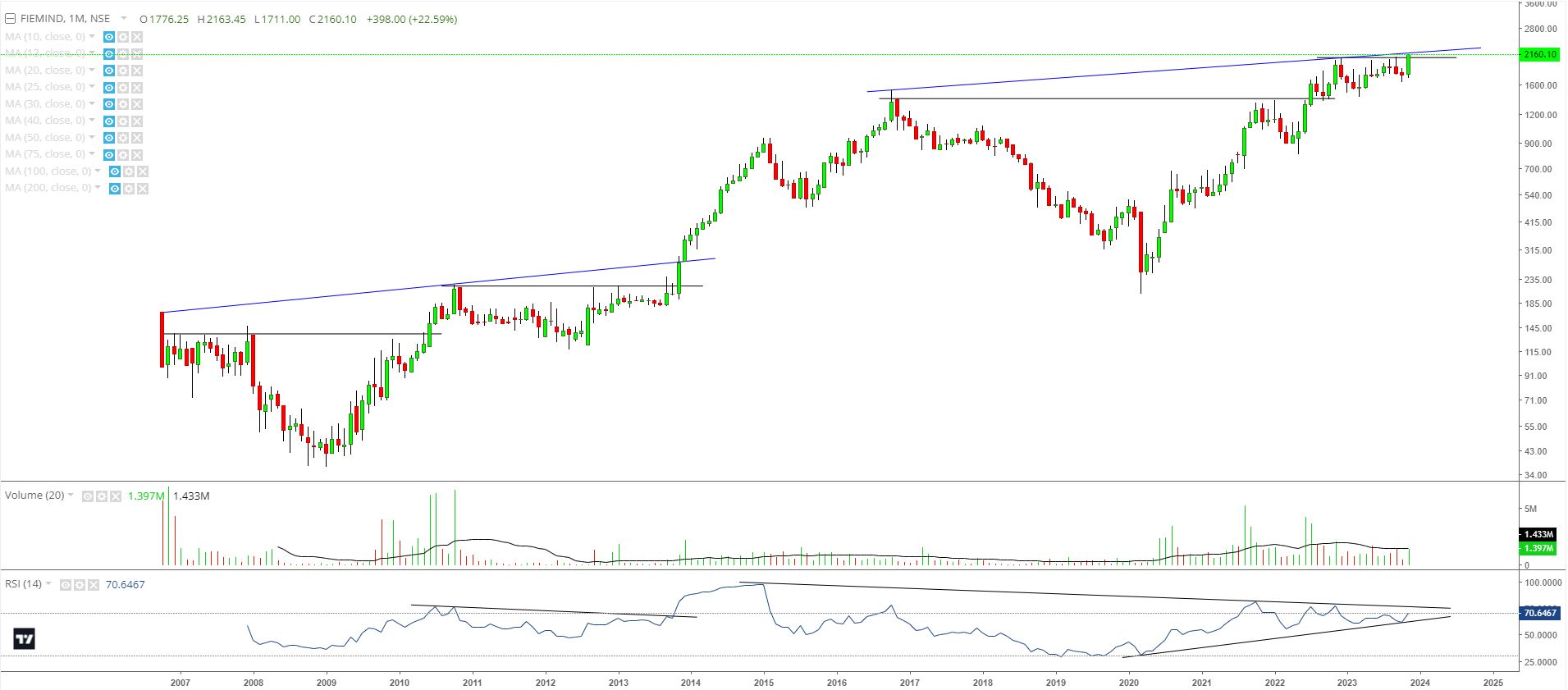This screenshot has width=1568, height=690.
Task: Click the TradingView logo icon
Action: (x=25, y=639)
